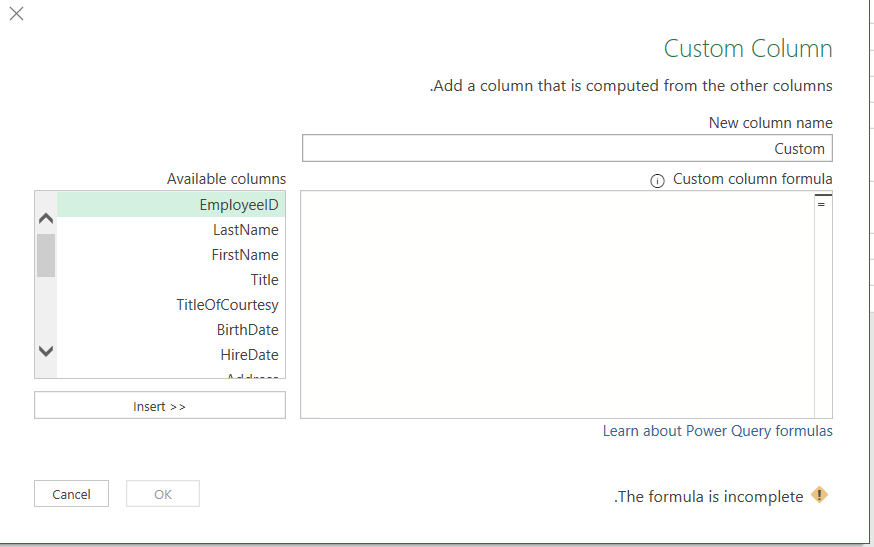The height and width of the screenshot is (547, 874).
Task: Open Learn about Power Query formulas link
Action: coord(717,431)
